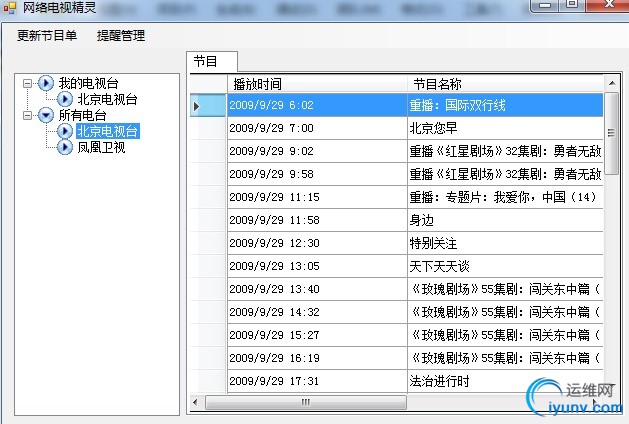The width and height of the screenshot is (629, 424).
Task: Select cell 2009/9/29 9:58
Action: point(317,174)
